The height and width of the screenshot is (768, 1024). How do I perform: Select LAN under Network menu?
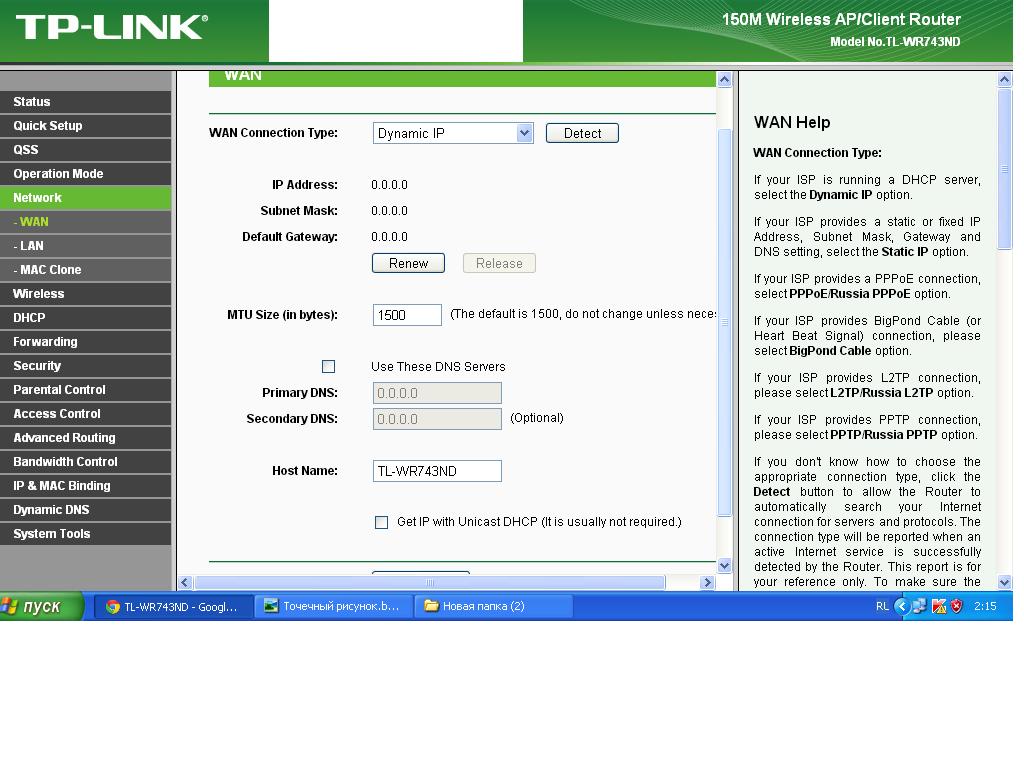(x=29, y=246)
